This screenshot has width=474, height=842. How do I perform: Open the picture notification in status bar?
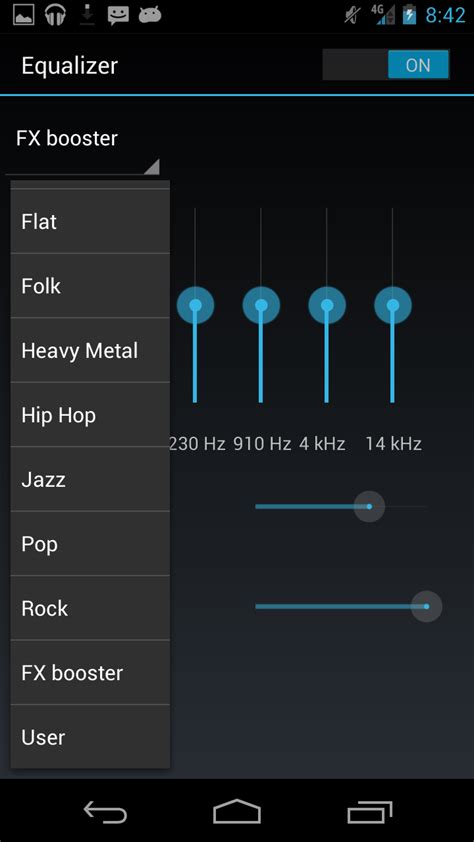(x=23, y=15)
